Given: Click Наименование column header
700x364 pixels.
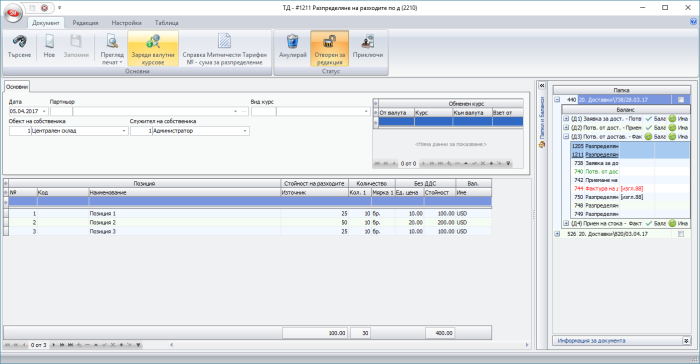Looking at the screenshot, I should [184, 192].
